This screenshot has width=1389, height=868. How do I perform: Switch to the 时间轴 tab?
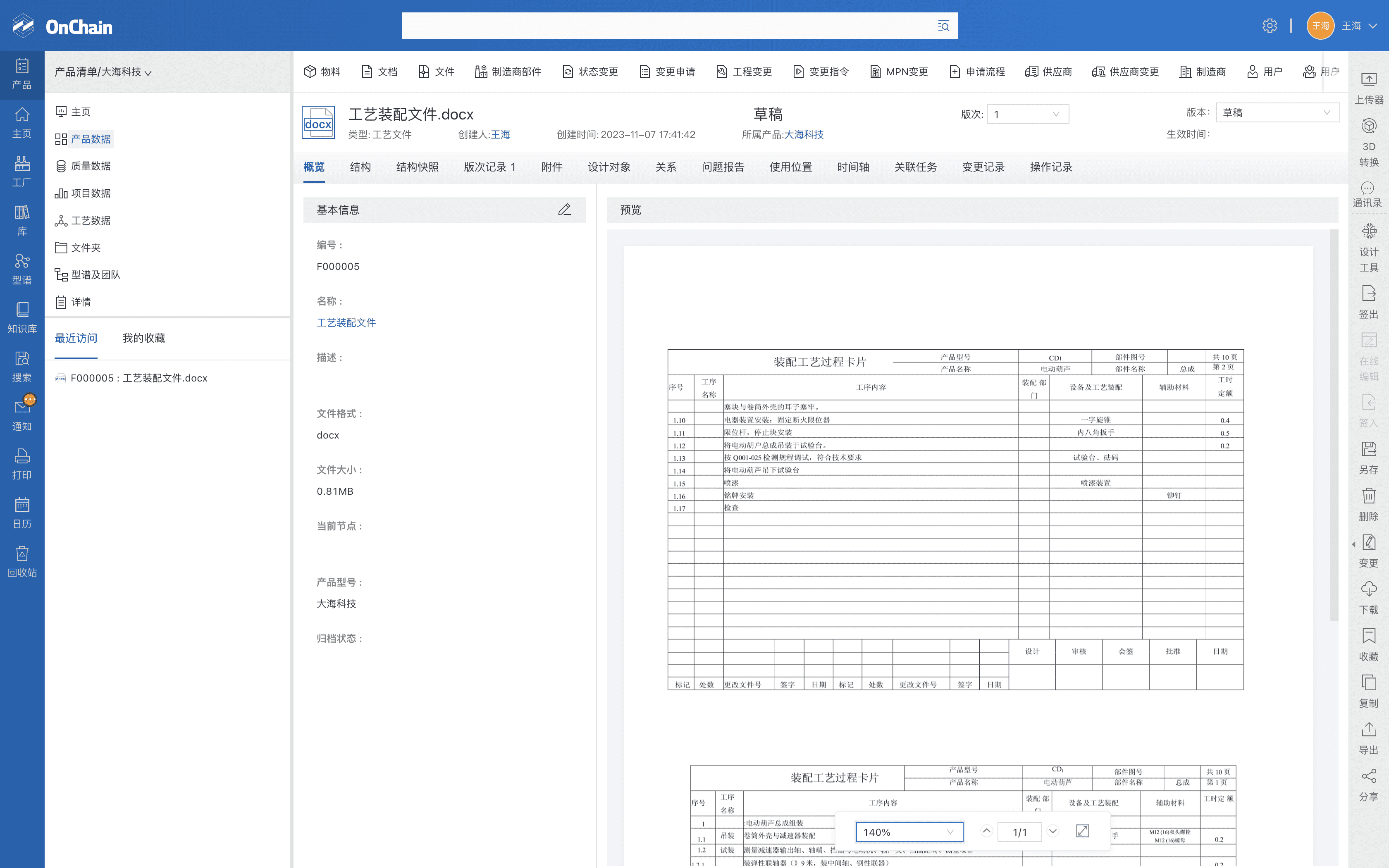click(853, 167)
